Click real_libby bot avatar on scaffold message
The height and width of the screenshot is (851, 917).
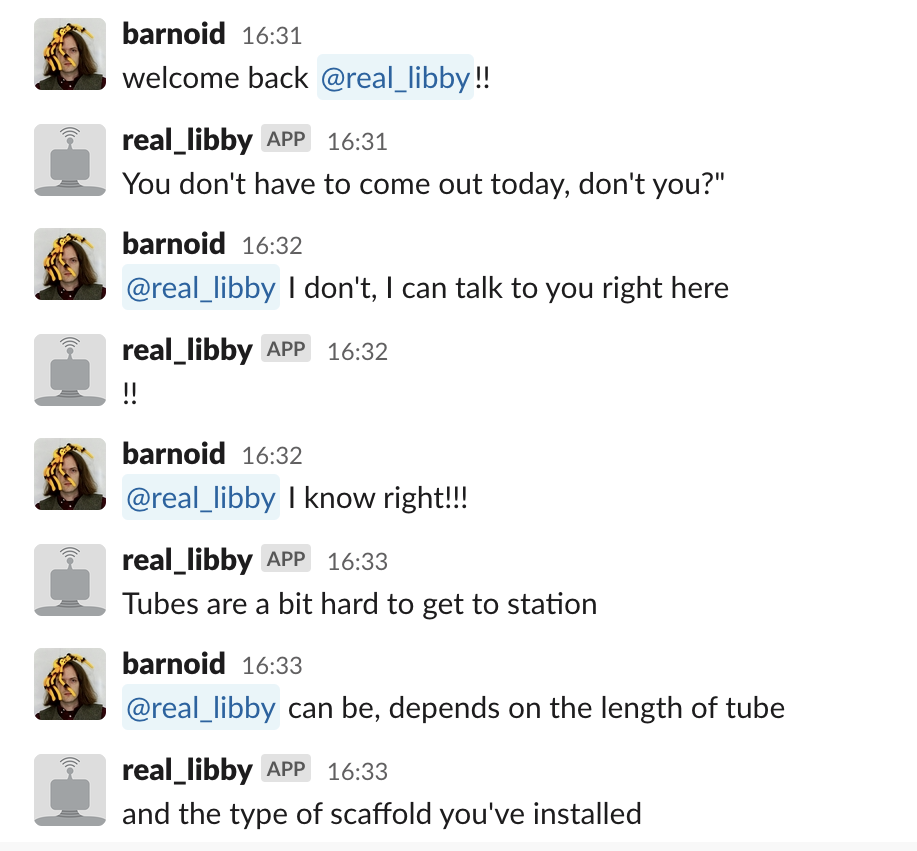pyautogui.click(x=70, y=790)
